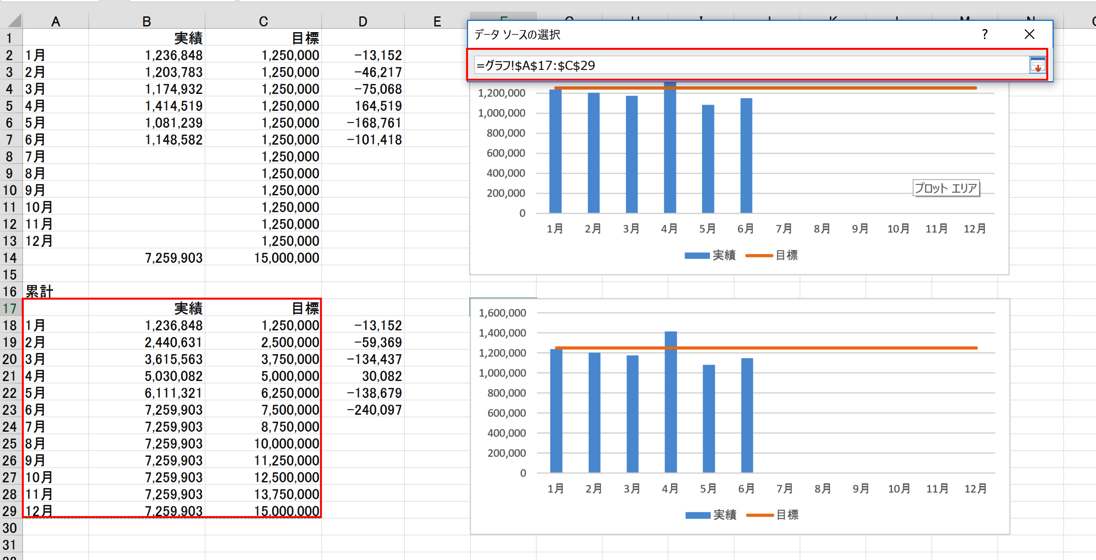The height and width of the screenshot is (560, 1096).
Task: Select column E header
Action: (x=437, y=22)
